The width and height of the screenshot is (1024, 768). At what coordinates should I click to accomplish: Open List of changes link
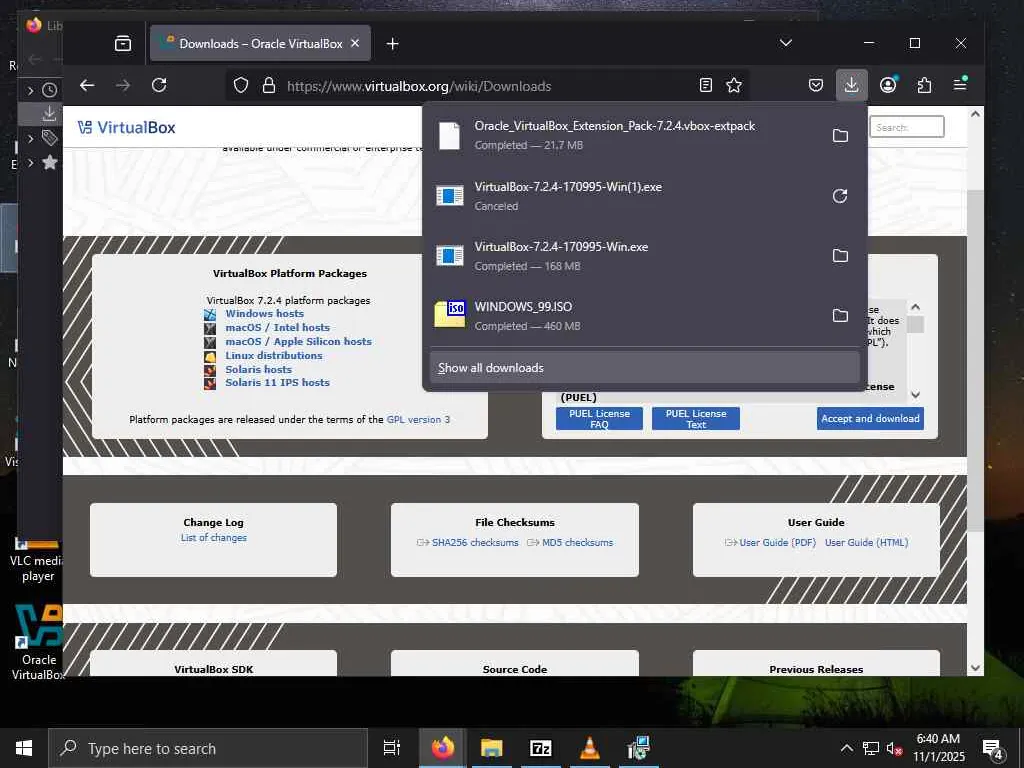coord(214,537)
